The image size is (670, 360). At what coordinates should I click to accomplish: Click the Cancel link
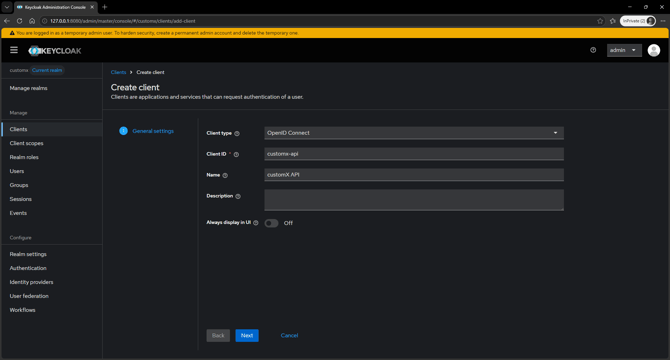(x=289, y=335)
